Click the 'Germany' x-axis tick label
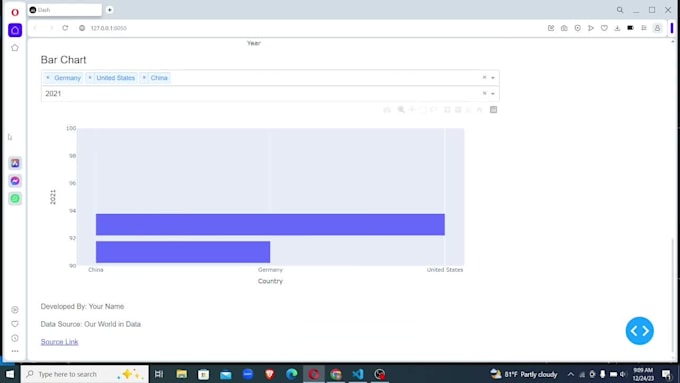This screenshot has height=383, width=680. click(x=270, y=270)
